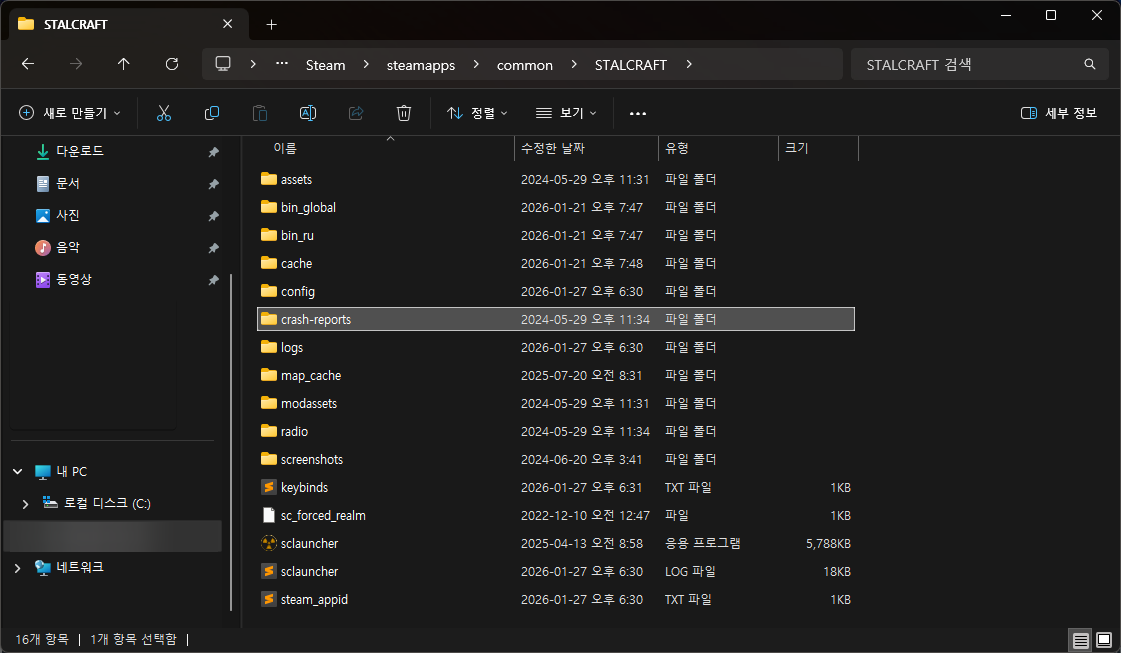Image resolution: width=1121 pixels, height=653 pixels.
Task: Switch to details list view toggle
Action: (x=1080, y=639)
